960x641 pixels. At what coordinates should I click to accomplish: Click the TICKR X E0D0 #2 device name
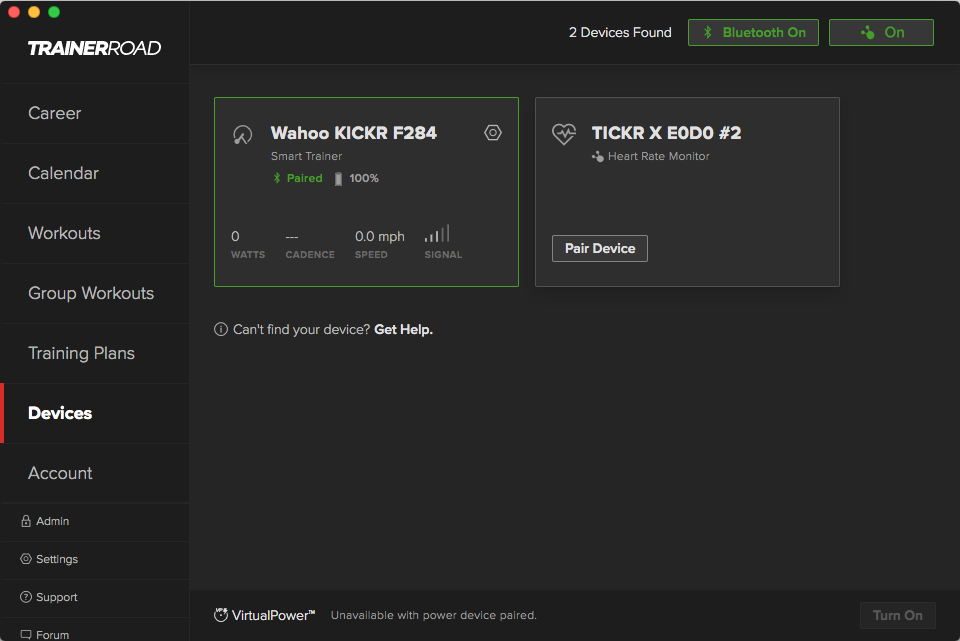click(666, 133)
